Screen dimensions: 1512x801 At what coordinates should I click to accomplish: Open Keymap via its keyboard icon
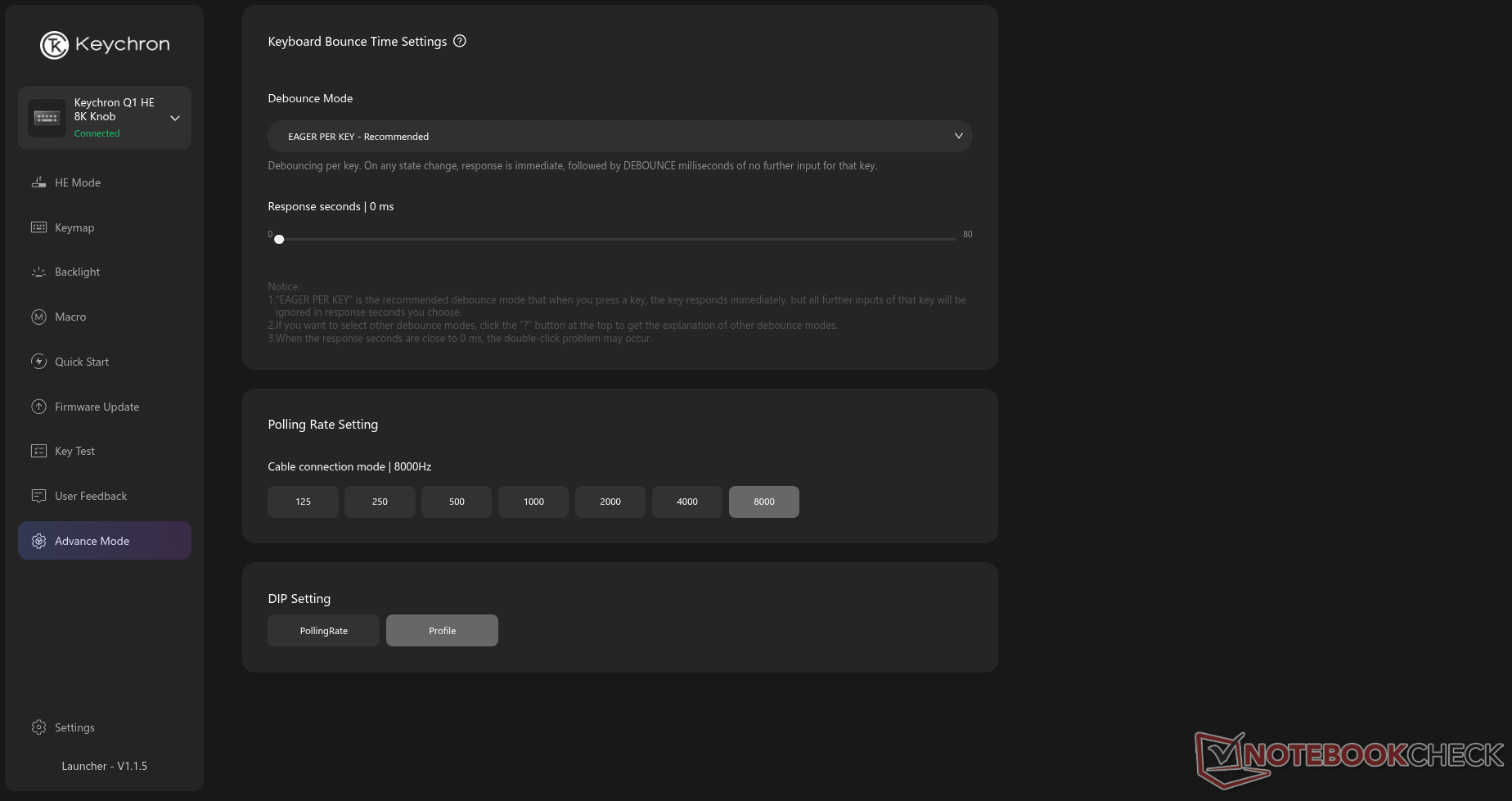38,227
